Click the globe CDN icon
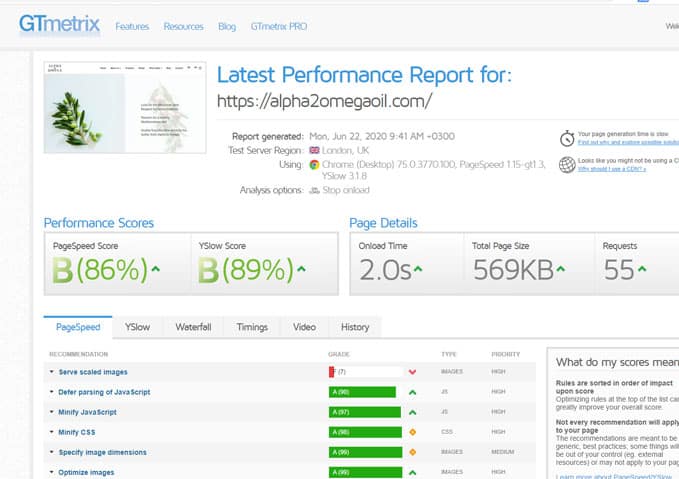Image resolution: width=679 pixels, height=479 pixels. pos(567,165)
